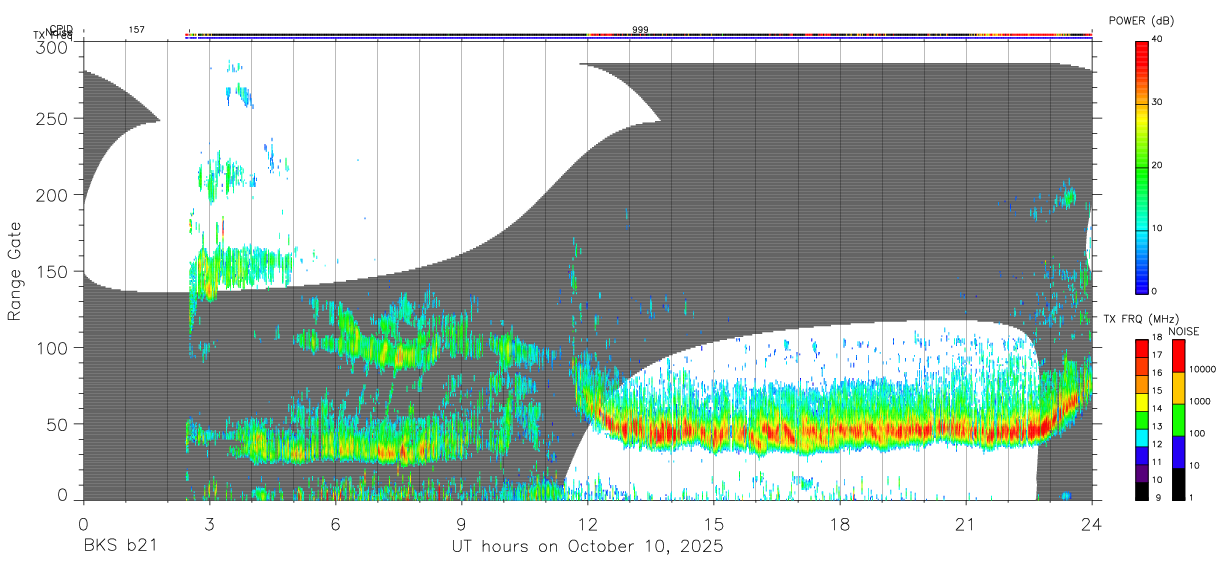The image size is (1228, 567).
Task: Click the NOISE legend title
Action: coord(1183,331)
